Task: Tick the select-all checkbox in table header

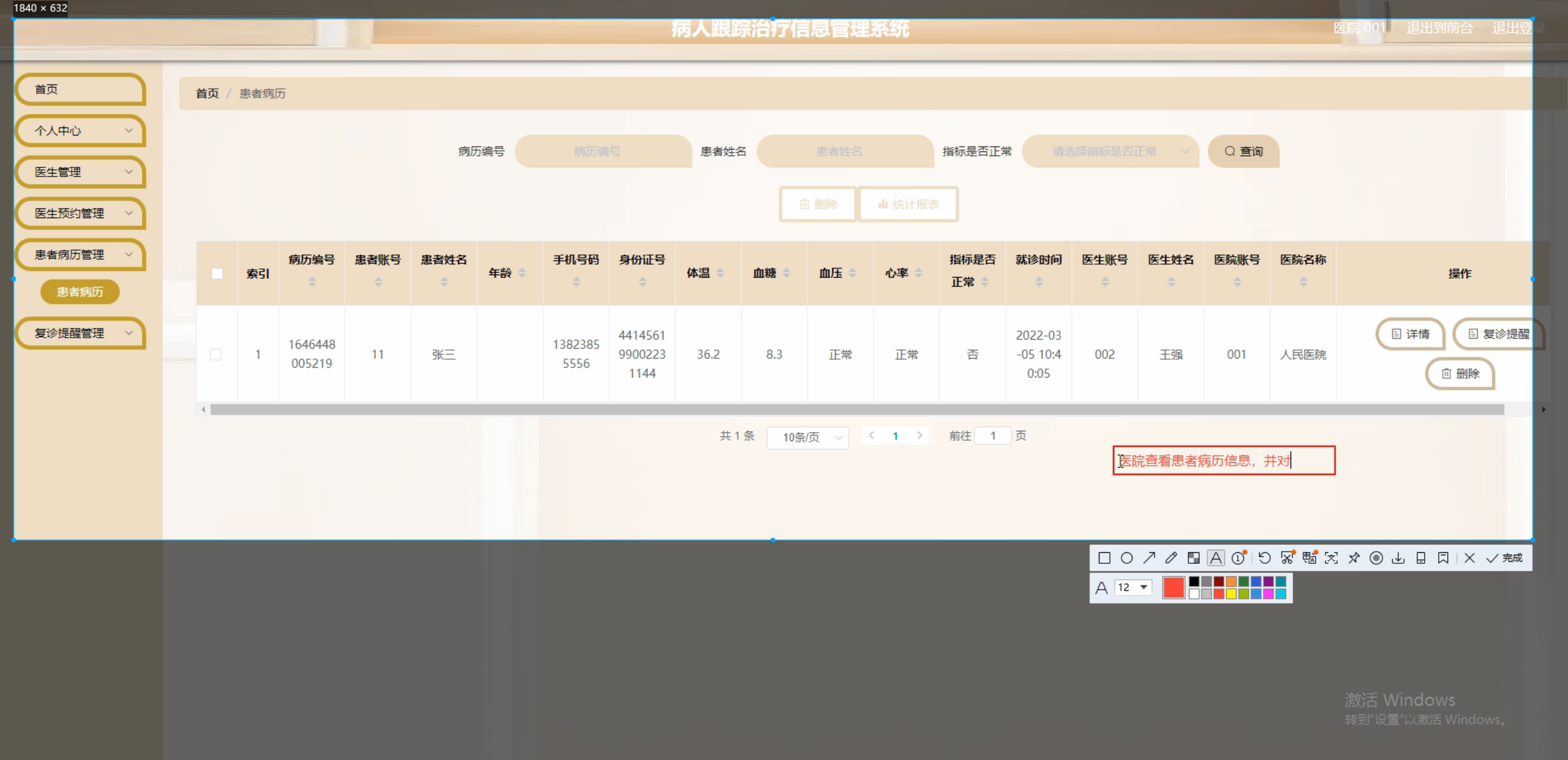Action: click(x=217, y=273)
